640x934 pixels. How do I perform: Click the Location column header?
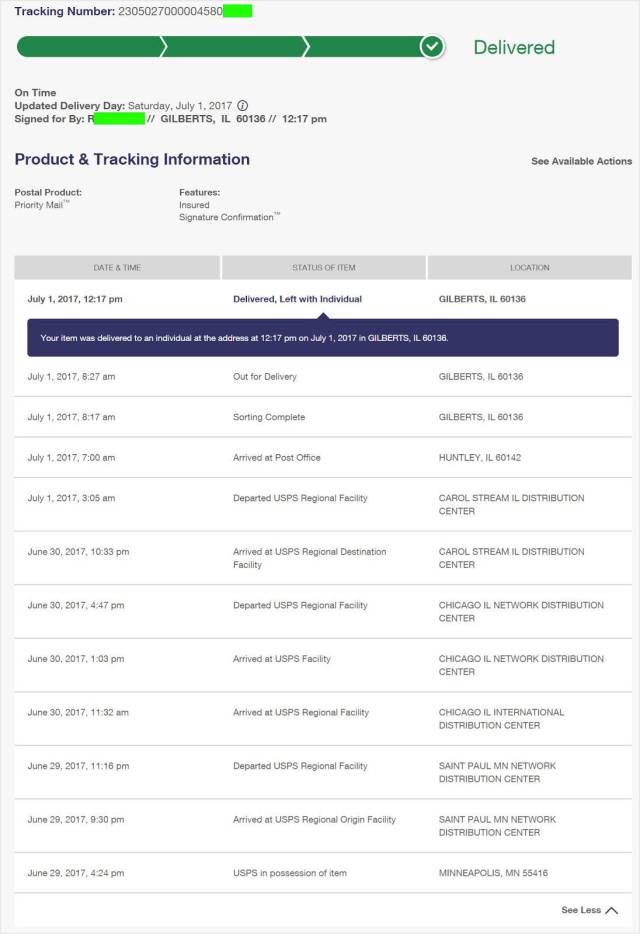[x=529, y=268]
